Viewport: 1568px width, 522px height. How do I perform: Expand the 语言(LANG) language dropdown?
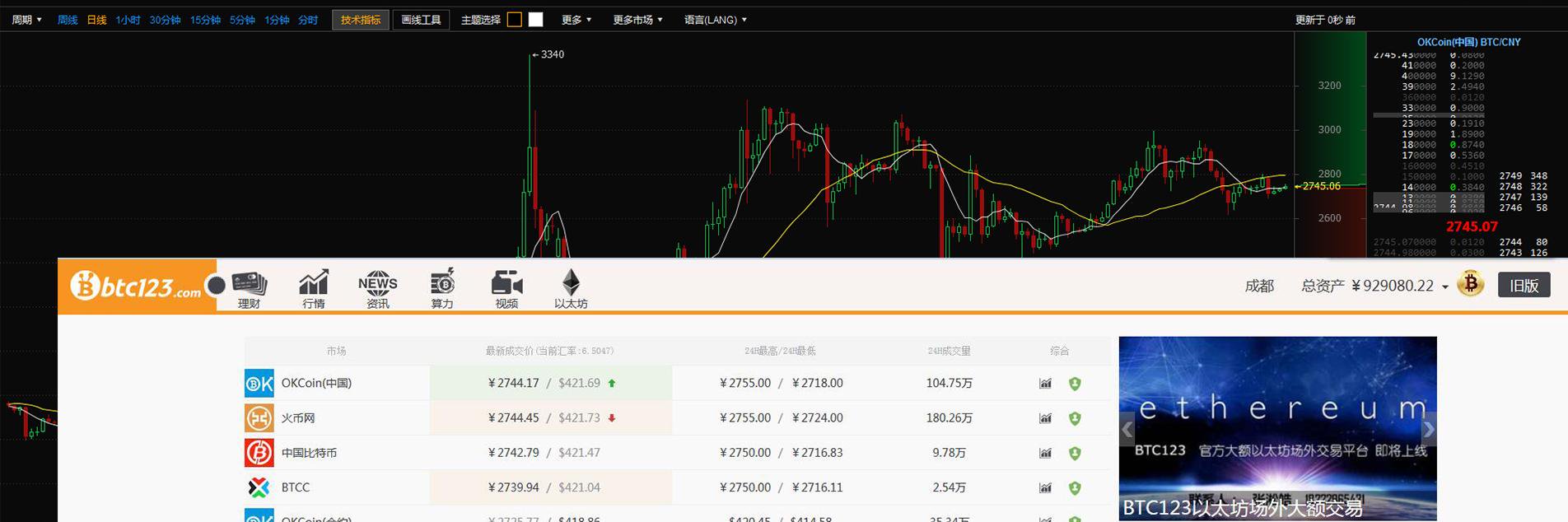(716, 20)
